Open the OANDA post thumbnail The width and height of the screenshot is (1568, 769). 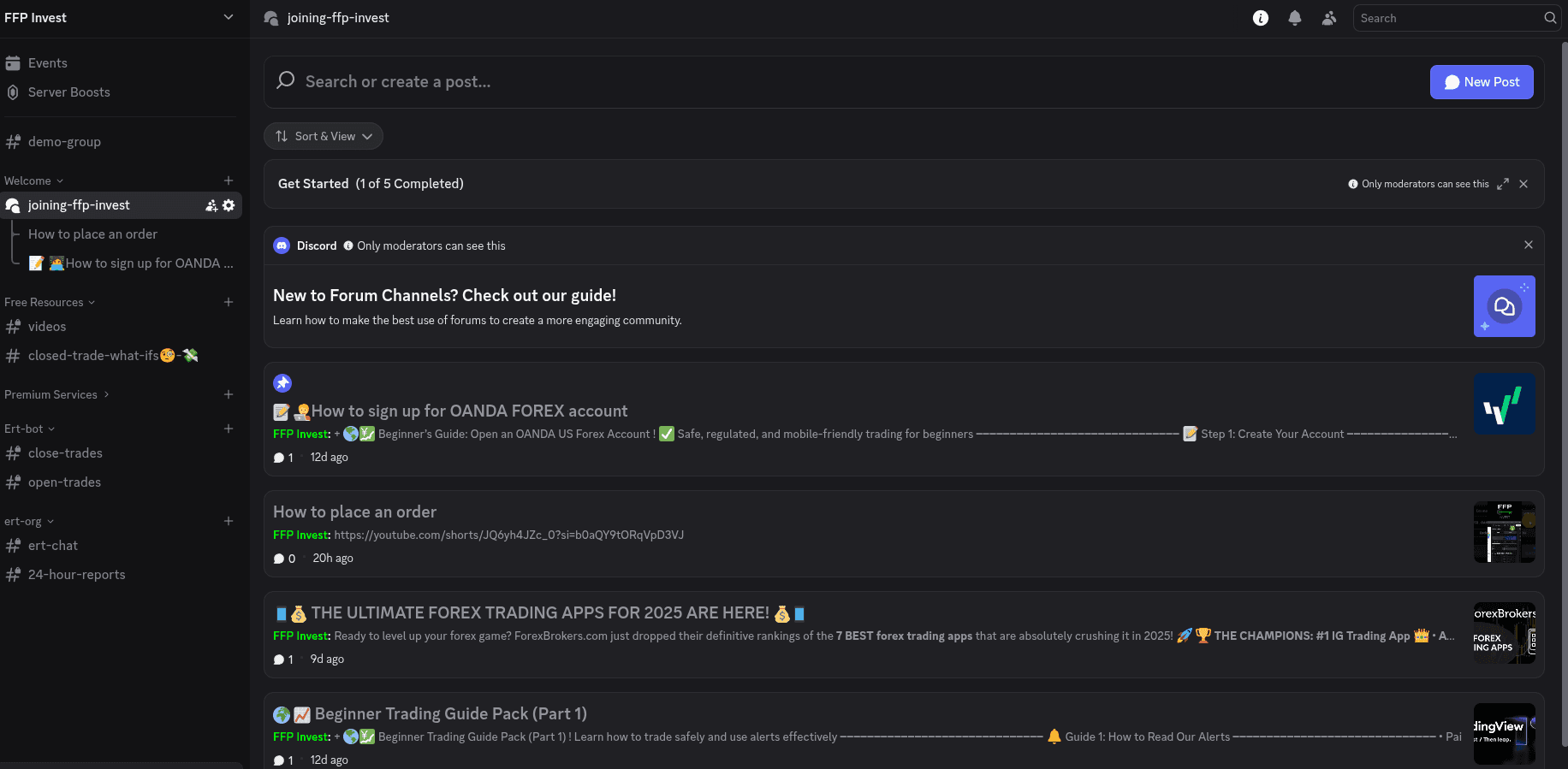point(1504,403)
